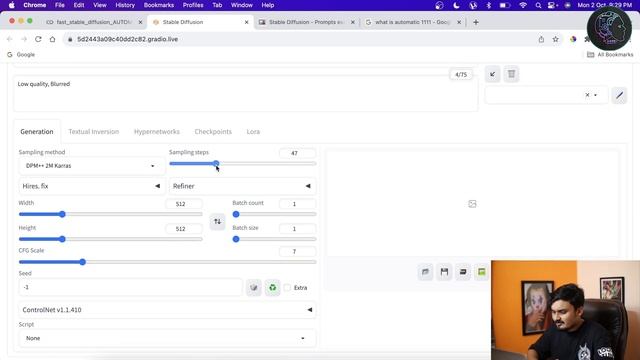Open the Lora tab

pyautogui.click(x=253, y=131)
